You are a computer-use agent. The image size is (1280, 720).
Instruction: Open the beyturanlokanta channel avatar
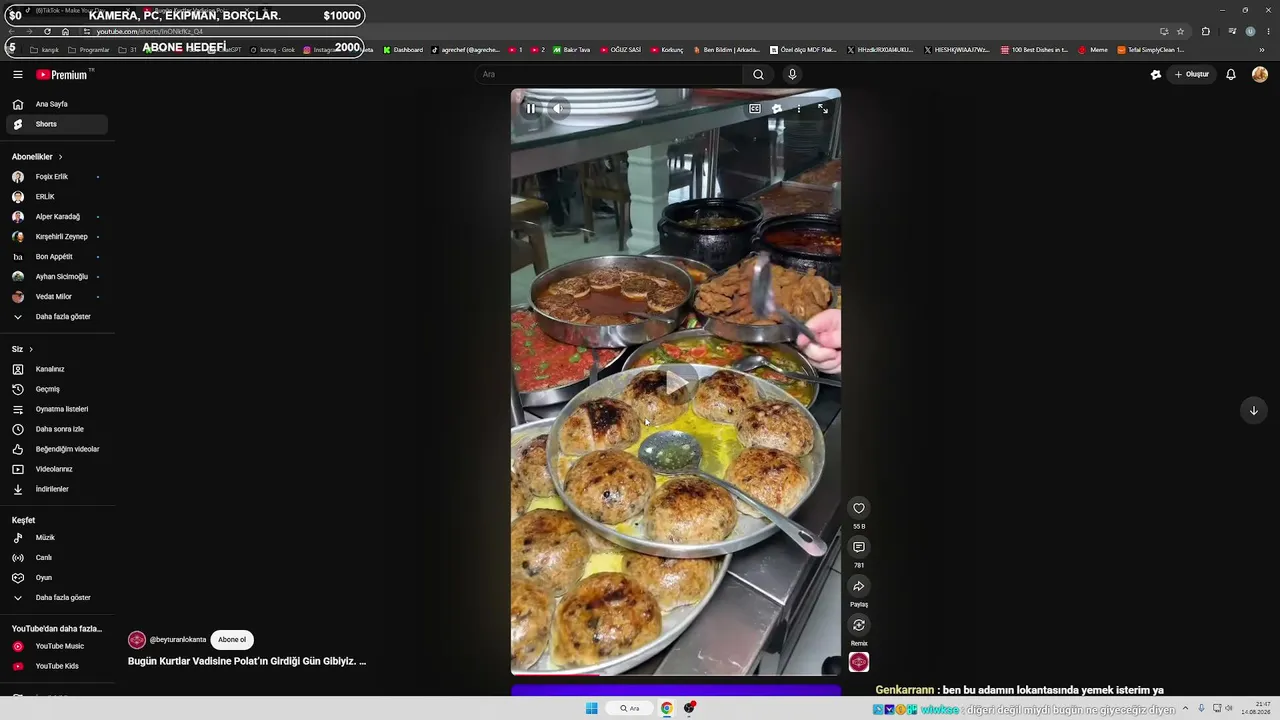click(137, 640)
